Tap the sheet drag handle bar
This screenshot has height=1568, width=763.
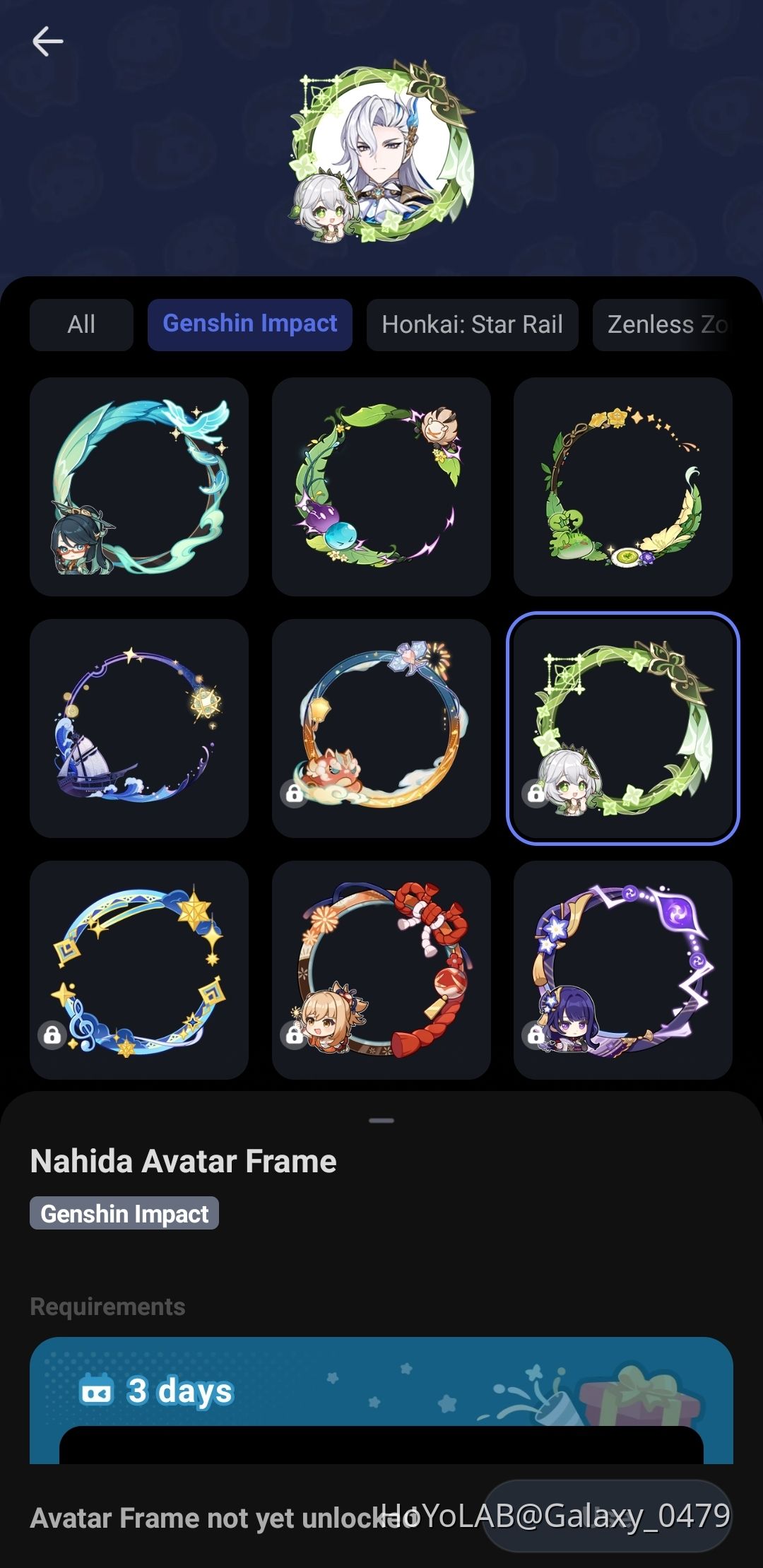click(381, 1121)
